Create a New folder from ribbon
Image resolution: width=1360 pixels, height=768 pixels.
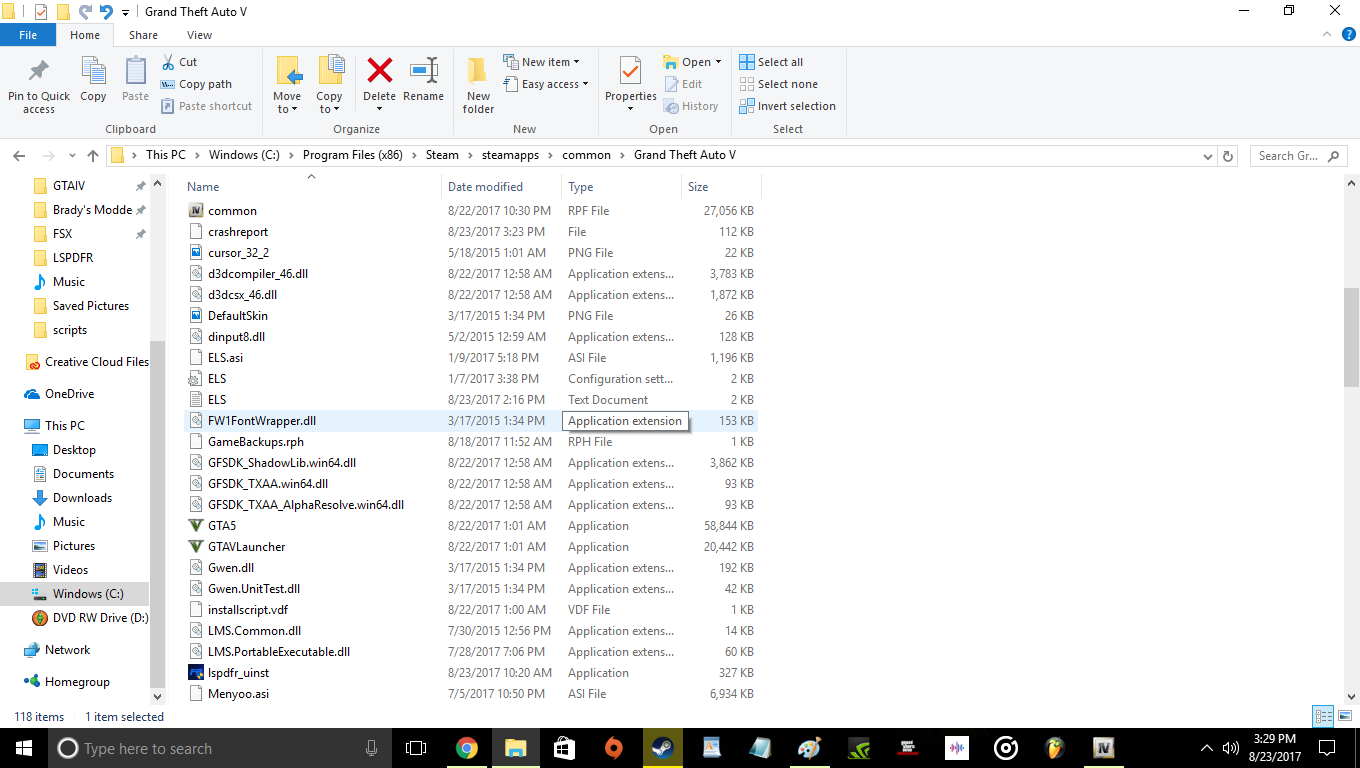(x=478, y=82)
